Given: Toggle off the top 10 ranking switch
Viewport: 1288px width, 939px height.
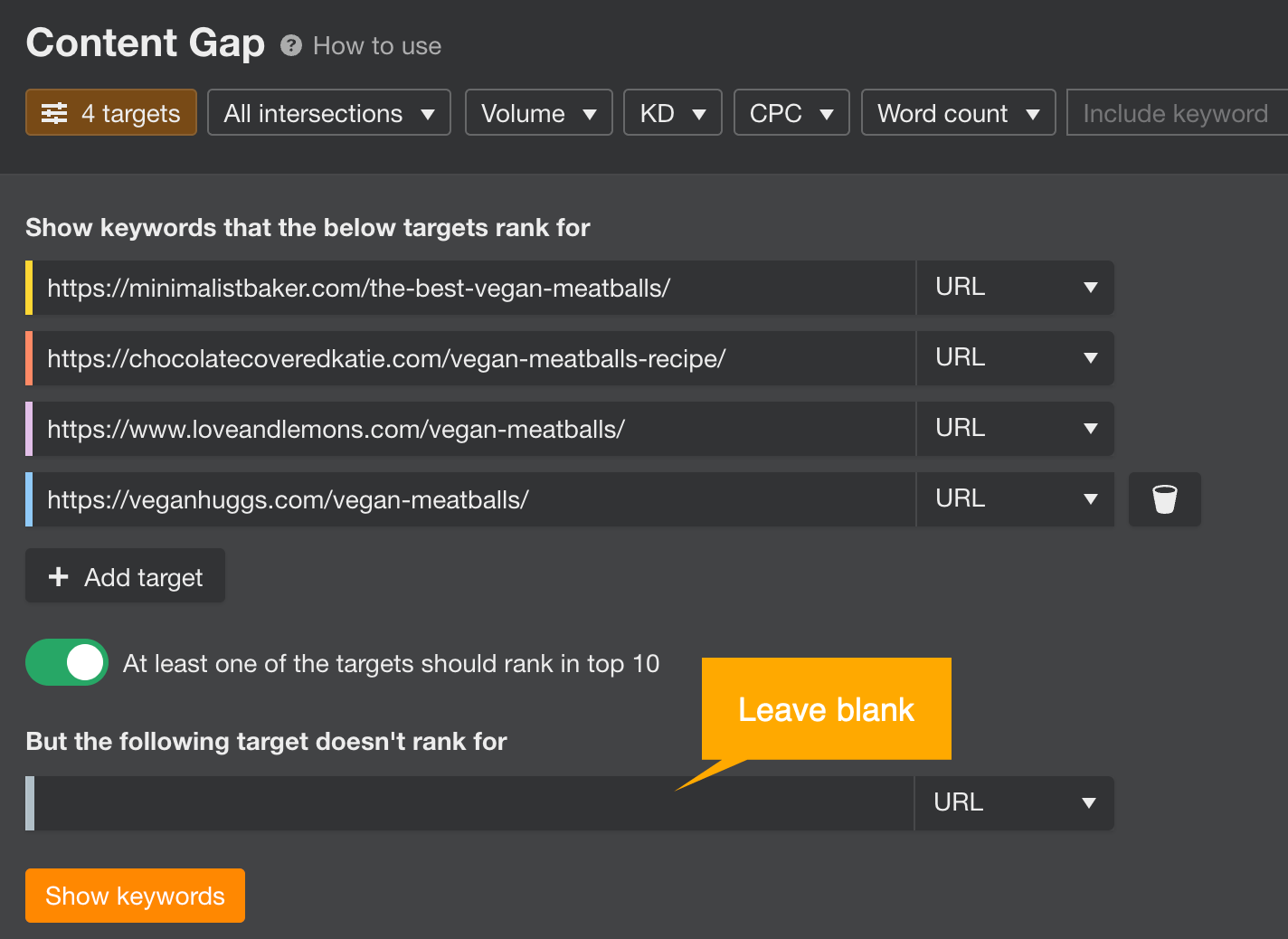Looking at the screenshot, I should pos(67,662).
